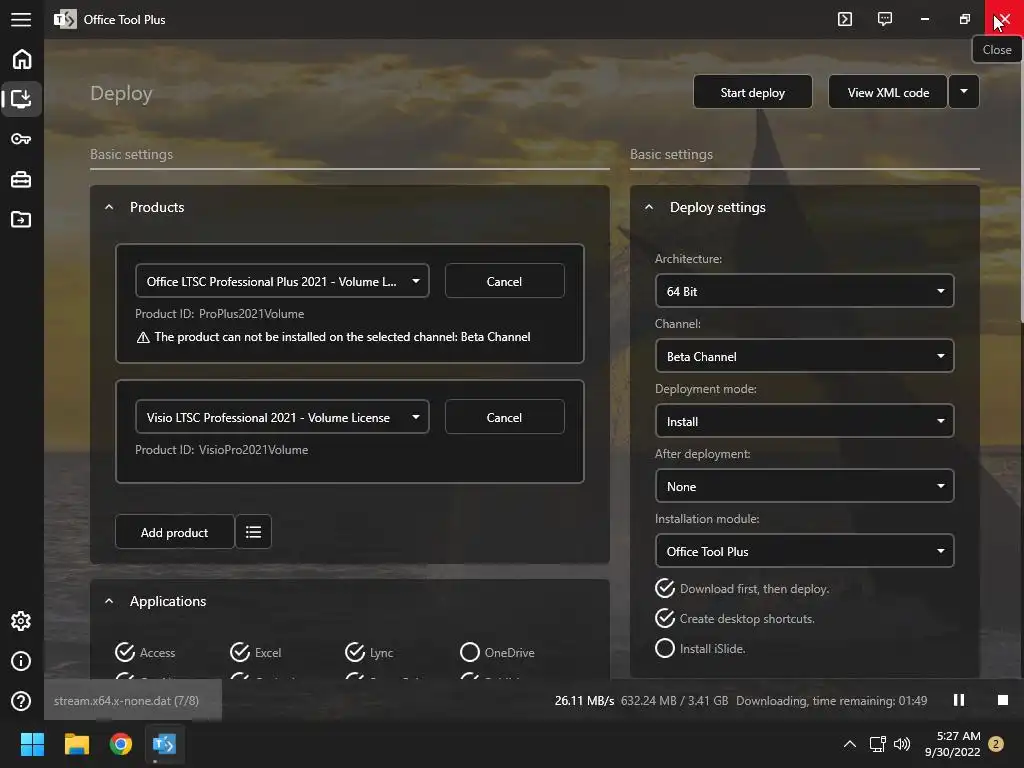The image size is (1024, 768).
Task: Click View XML code
Action: click(888, 92)
